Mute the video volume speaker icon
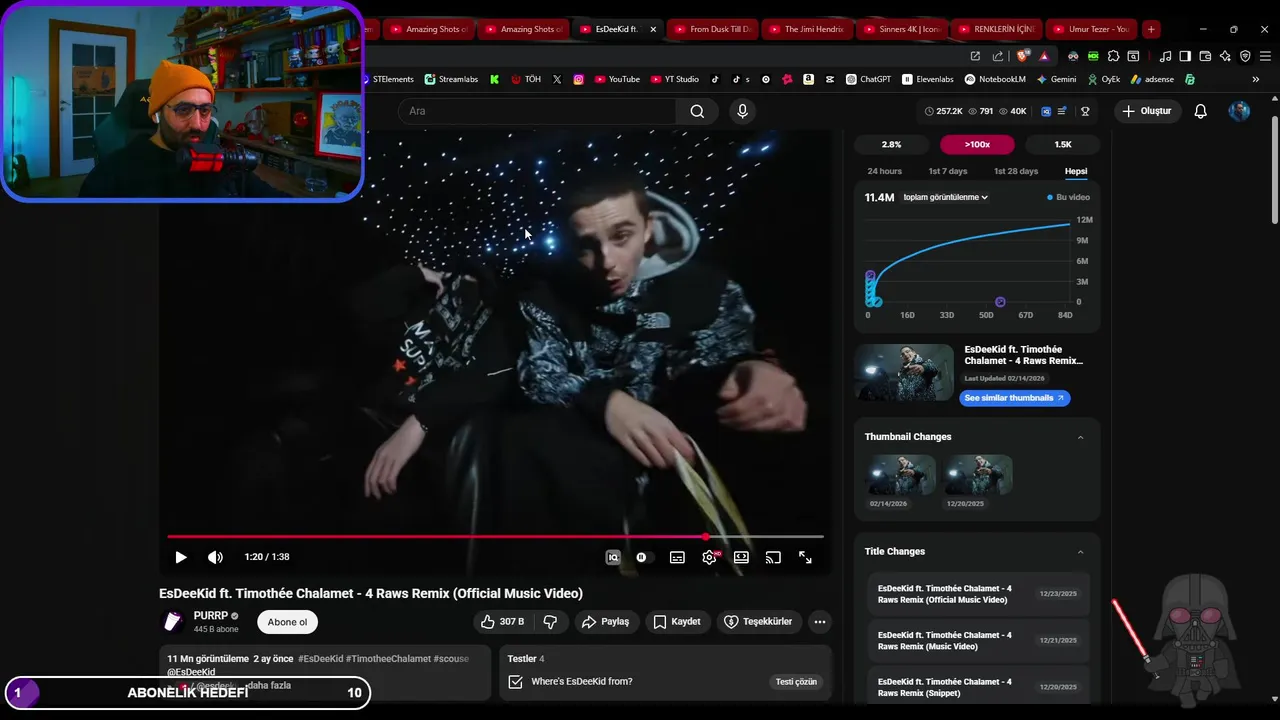The width and height of the screenshot is (1280, 720). (x=215, y=557)
